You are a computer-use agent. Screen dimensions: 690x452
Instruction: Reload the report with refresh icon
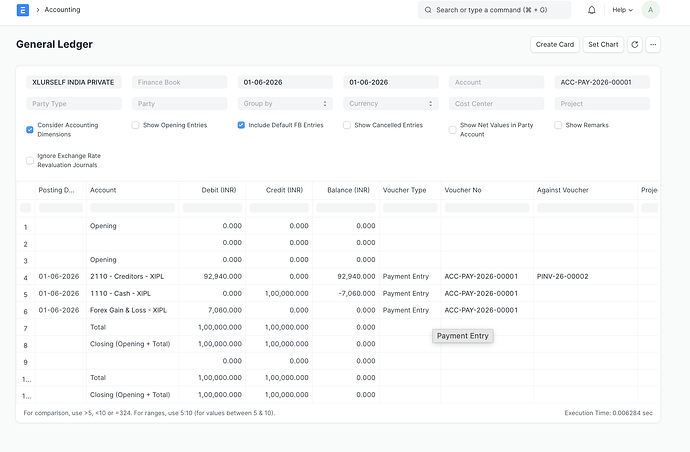(x=635, y=44)
